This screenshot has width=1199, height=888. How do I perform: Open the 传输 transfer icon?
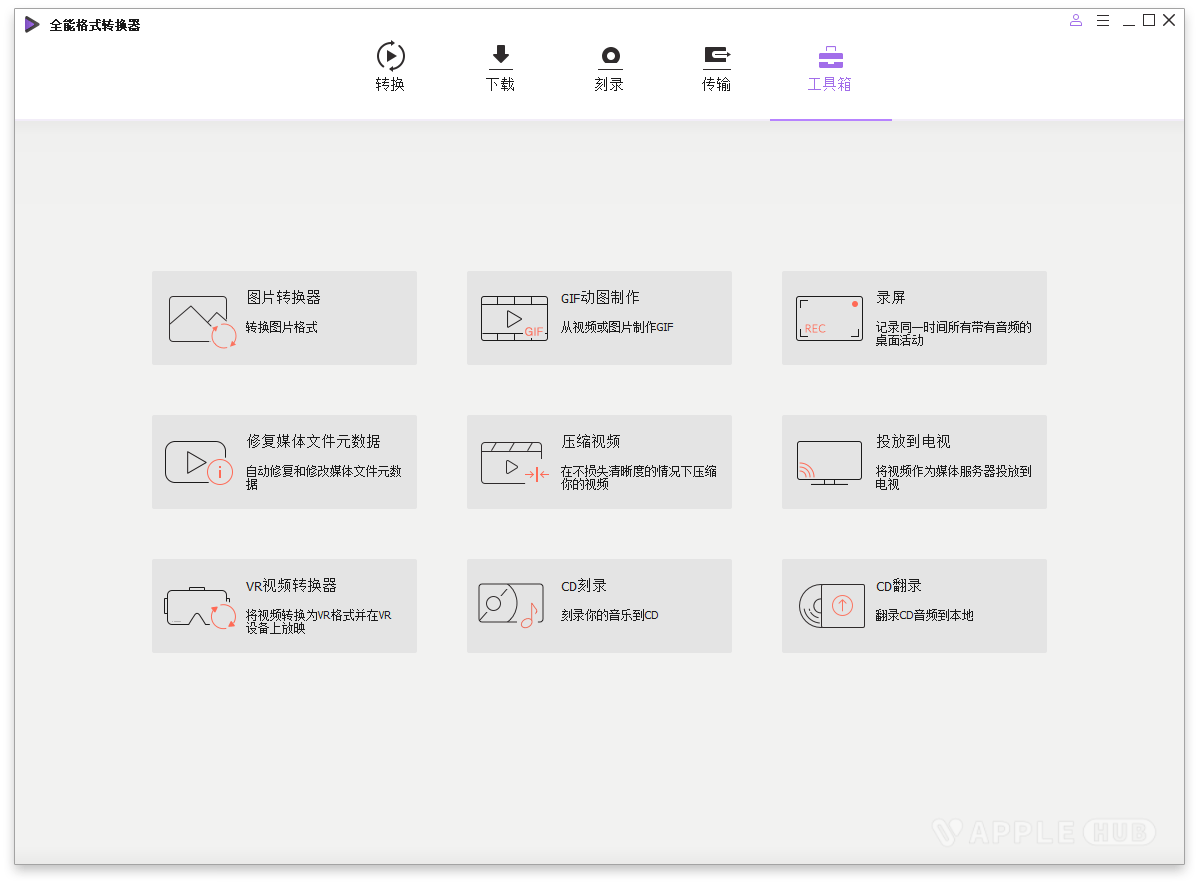(x=717, y=57)
